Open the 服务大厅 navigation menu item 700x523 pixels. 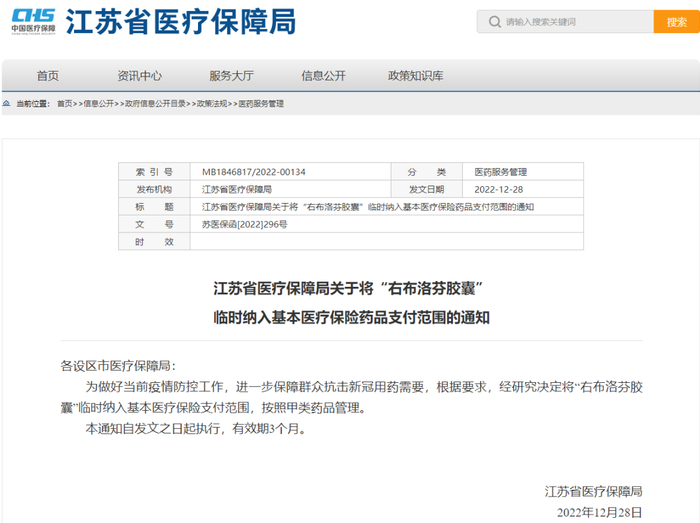(231, 76)
